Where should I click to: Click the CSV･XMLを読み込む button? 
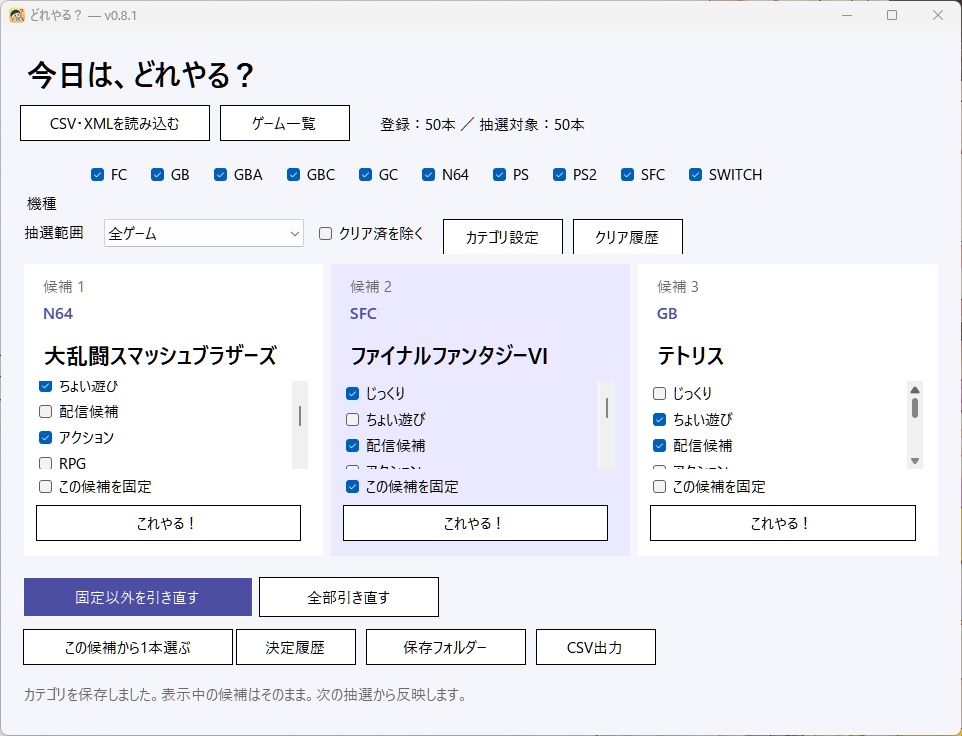coord(115,123)
